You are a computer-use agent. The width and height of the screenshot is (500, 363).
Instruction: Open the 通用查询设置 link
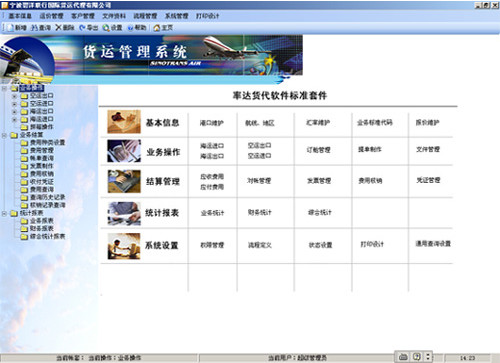pyautogui.click(x=433, y=244)
